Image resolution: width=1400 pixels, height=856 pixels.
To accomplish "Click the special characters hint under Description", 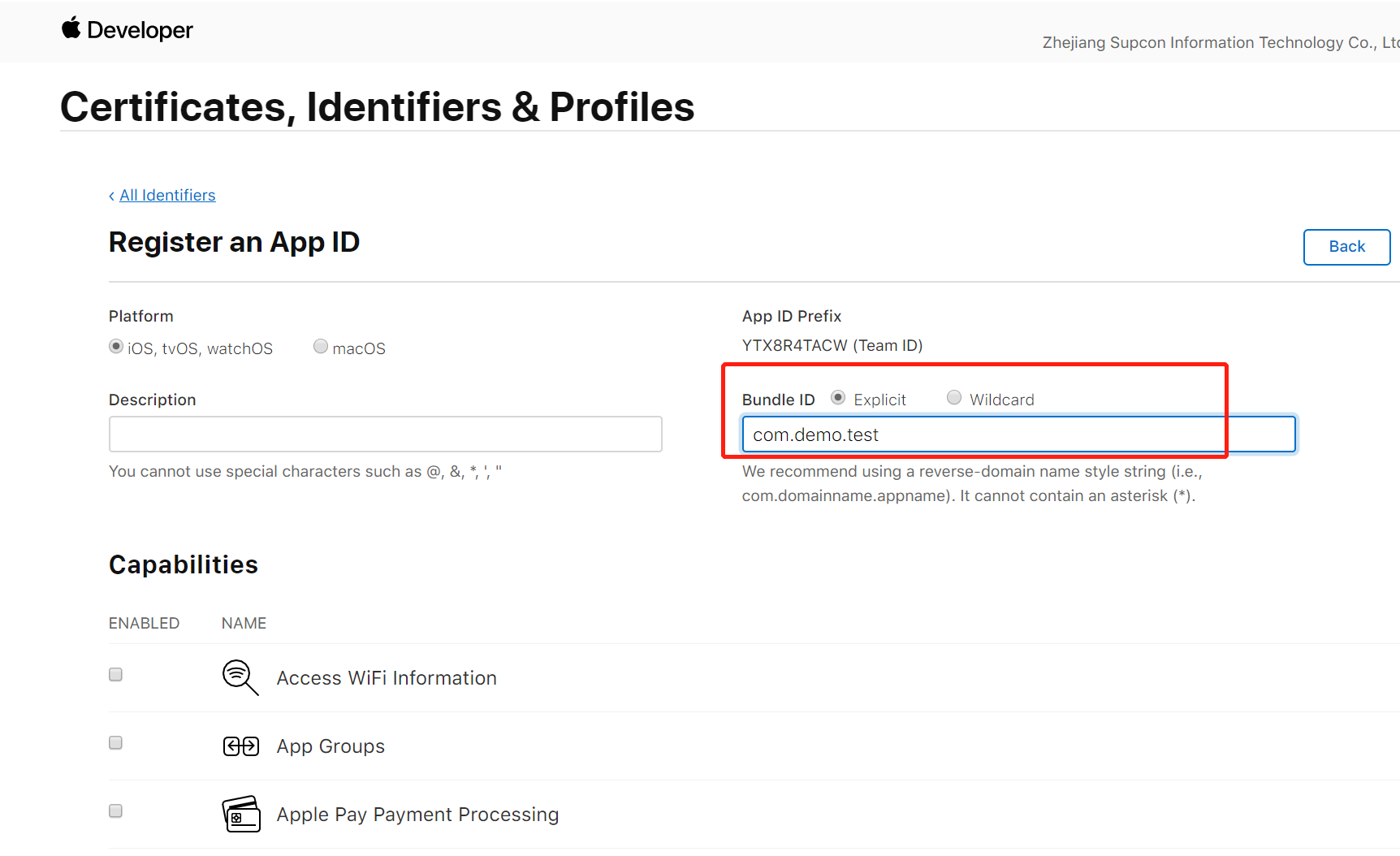I will (x=305, y=471).
